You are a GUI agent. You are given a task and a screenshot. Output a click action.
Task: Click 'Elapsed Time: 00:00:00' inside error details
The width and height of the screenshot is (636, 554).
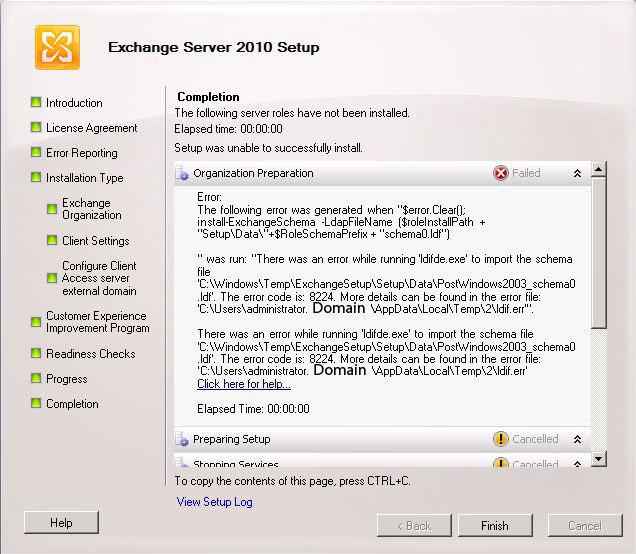click(253, 408)
